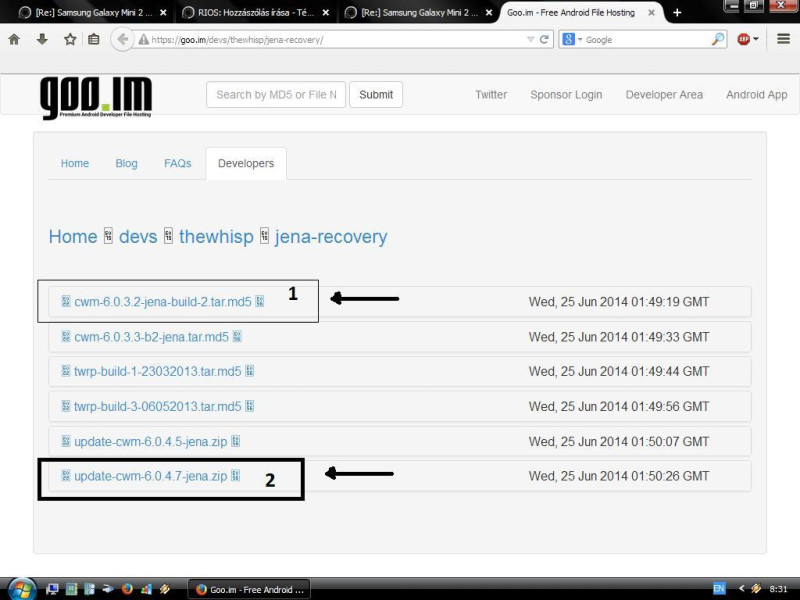
Task: Select the Home navigation tab
Action: [74, 163]
